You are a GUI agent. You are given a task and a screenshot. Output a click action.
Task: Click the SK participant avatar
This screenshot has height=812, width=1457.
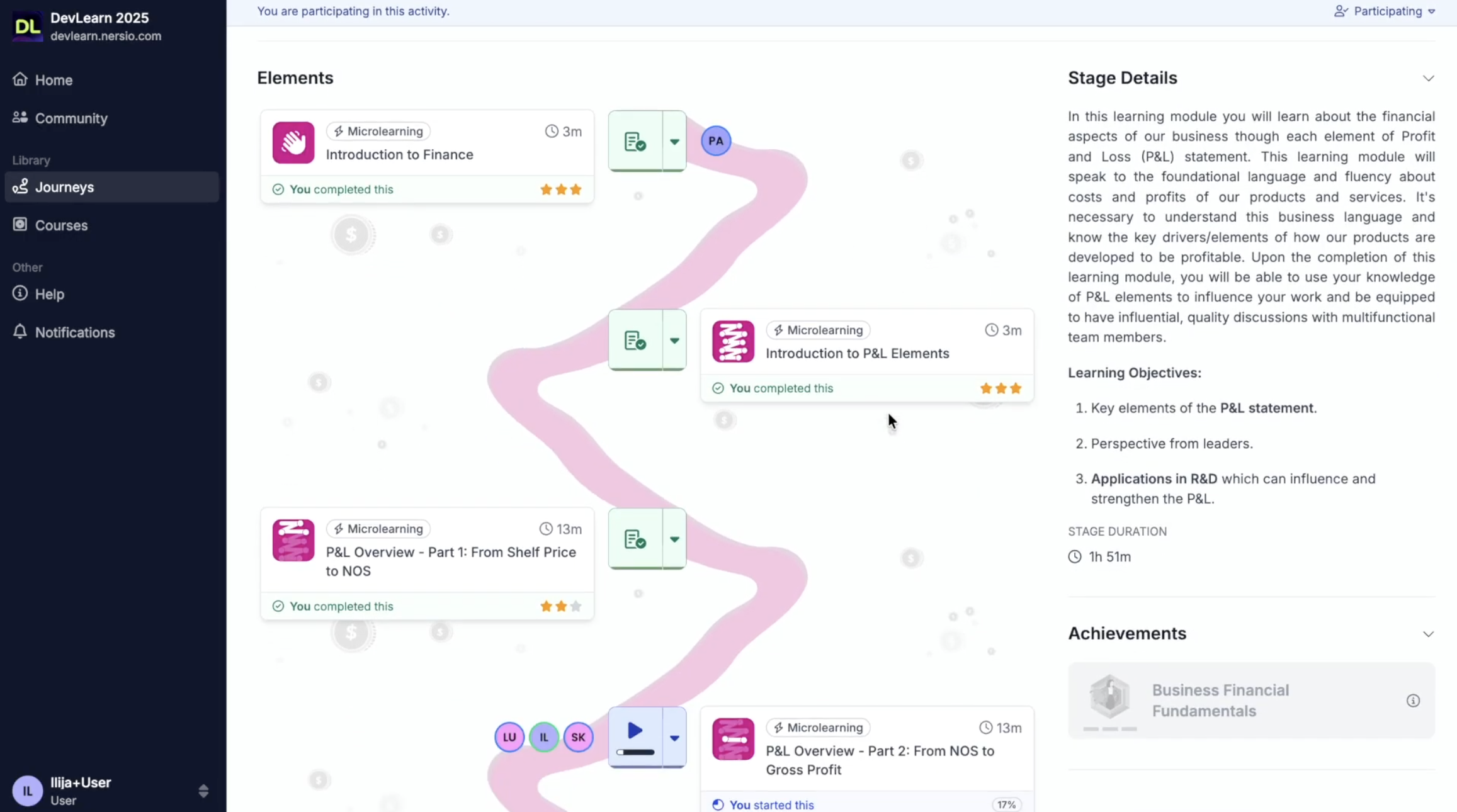click(577, 737)
